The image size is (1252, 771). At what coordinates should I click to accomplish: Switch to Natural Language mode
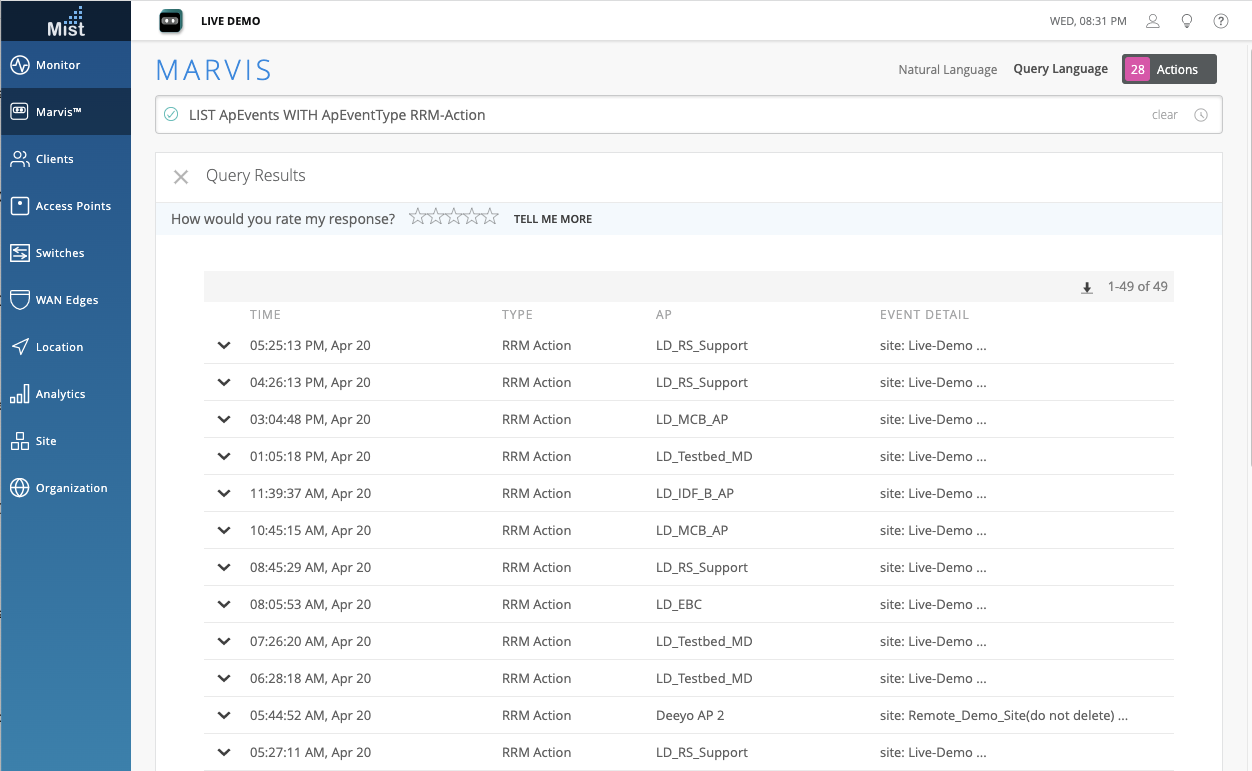pyautogui.click(x=947, y=70)
